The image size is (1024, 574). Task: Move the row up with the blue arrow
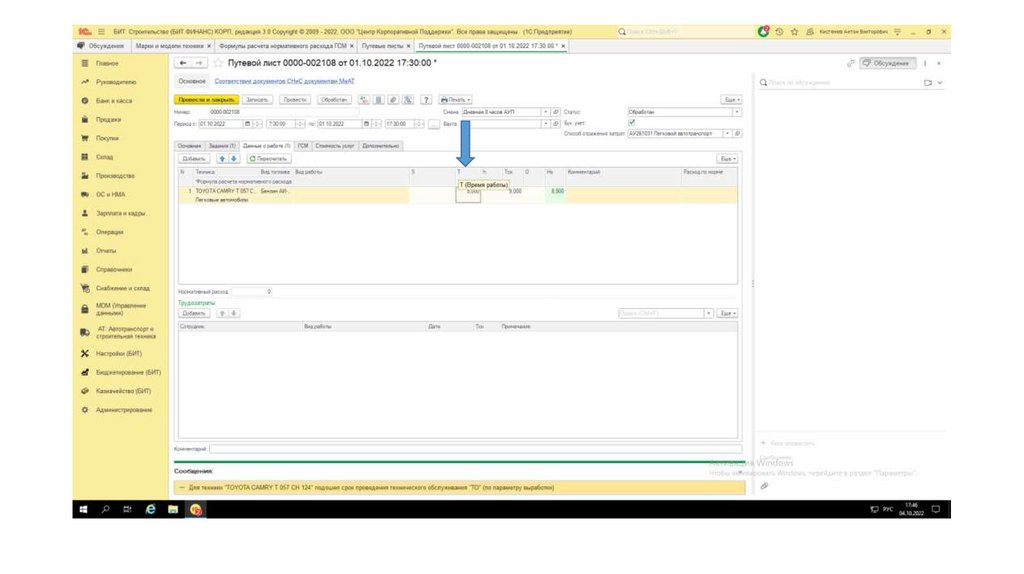pos(222,159)
